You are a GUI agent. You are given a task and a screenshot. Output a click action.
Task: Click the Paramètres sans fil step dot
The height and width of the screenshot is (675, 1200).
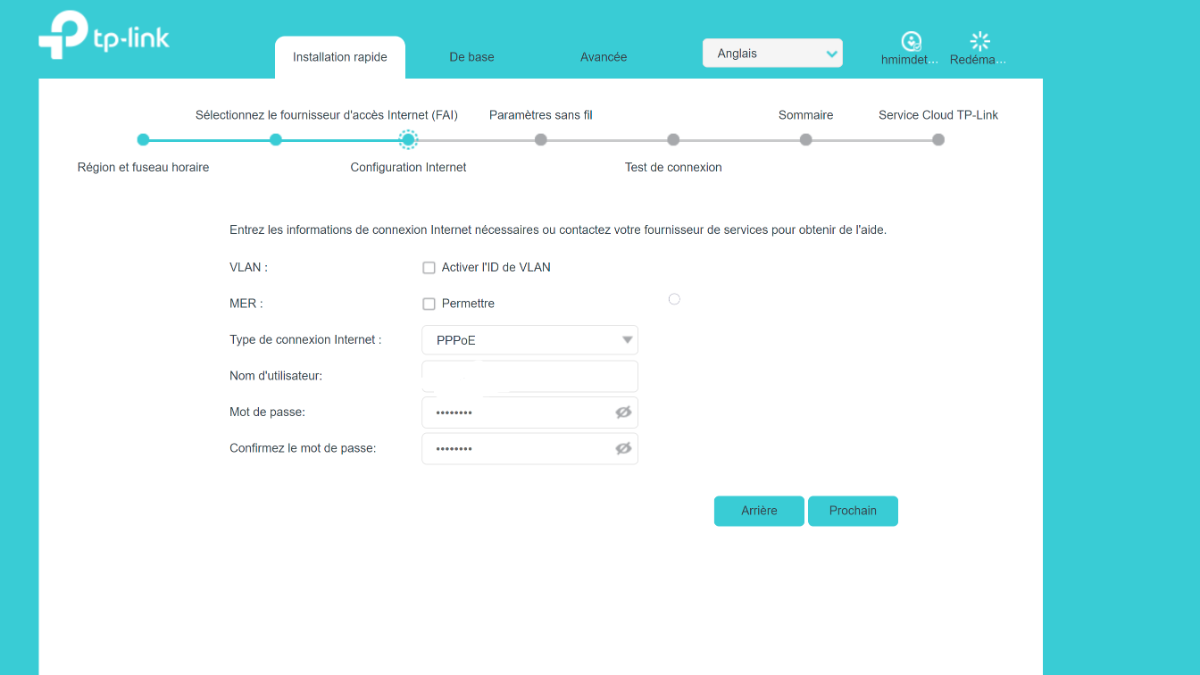click(541, 140)
